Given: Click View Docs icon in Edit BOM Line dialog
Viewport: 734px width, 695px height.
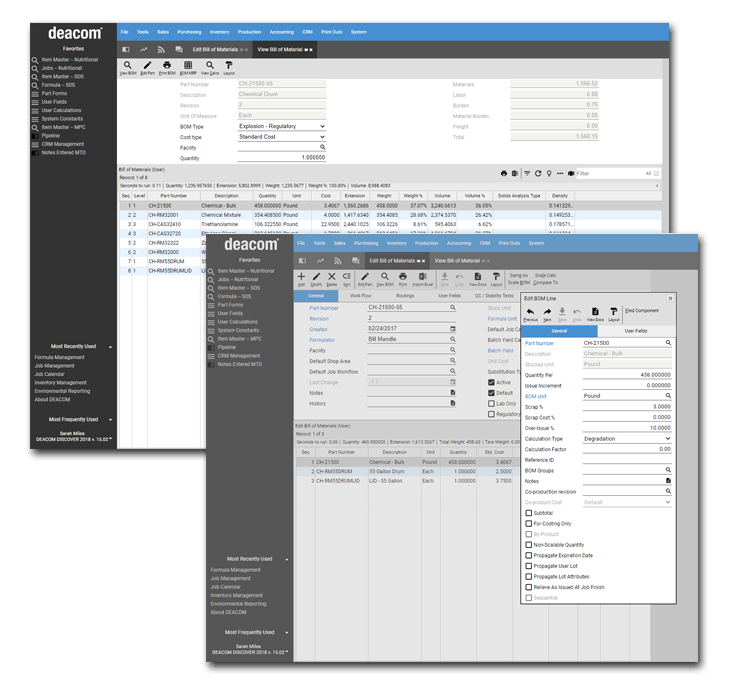Looking at the screenshot, I should (x=595, y=313).
